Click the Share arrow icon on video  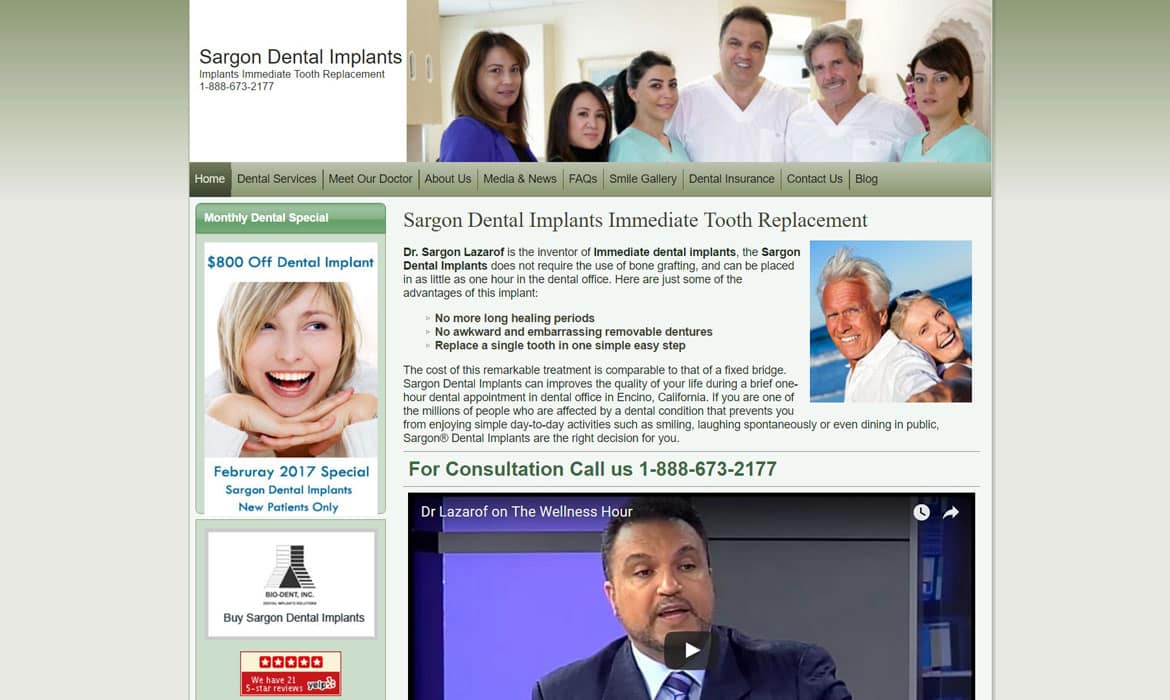coord(951,513)
